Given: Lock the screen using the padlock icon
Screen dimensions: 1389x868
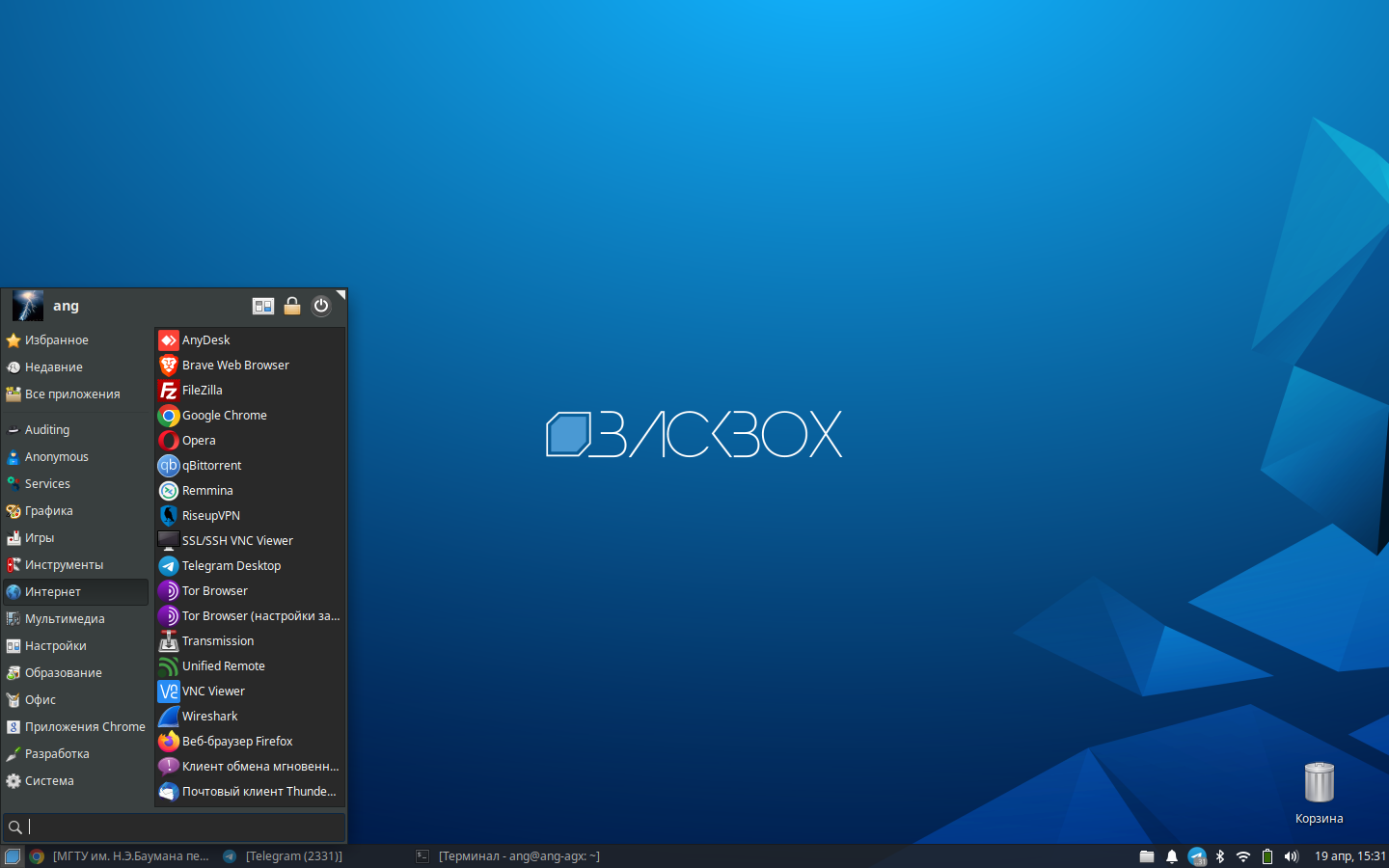Looking at the screenshot, I should point(292,306).
